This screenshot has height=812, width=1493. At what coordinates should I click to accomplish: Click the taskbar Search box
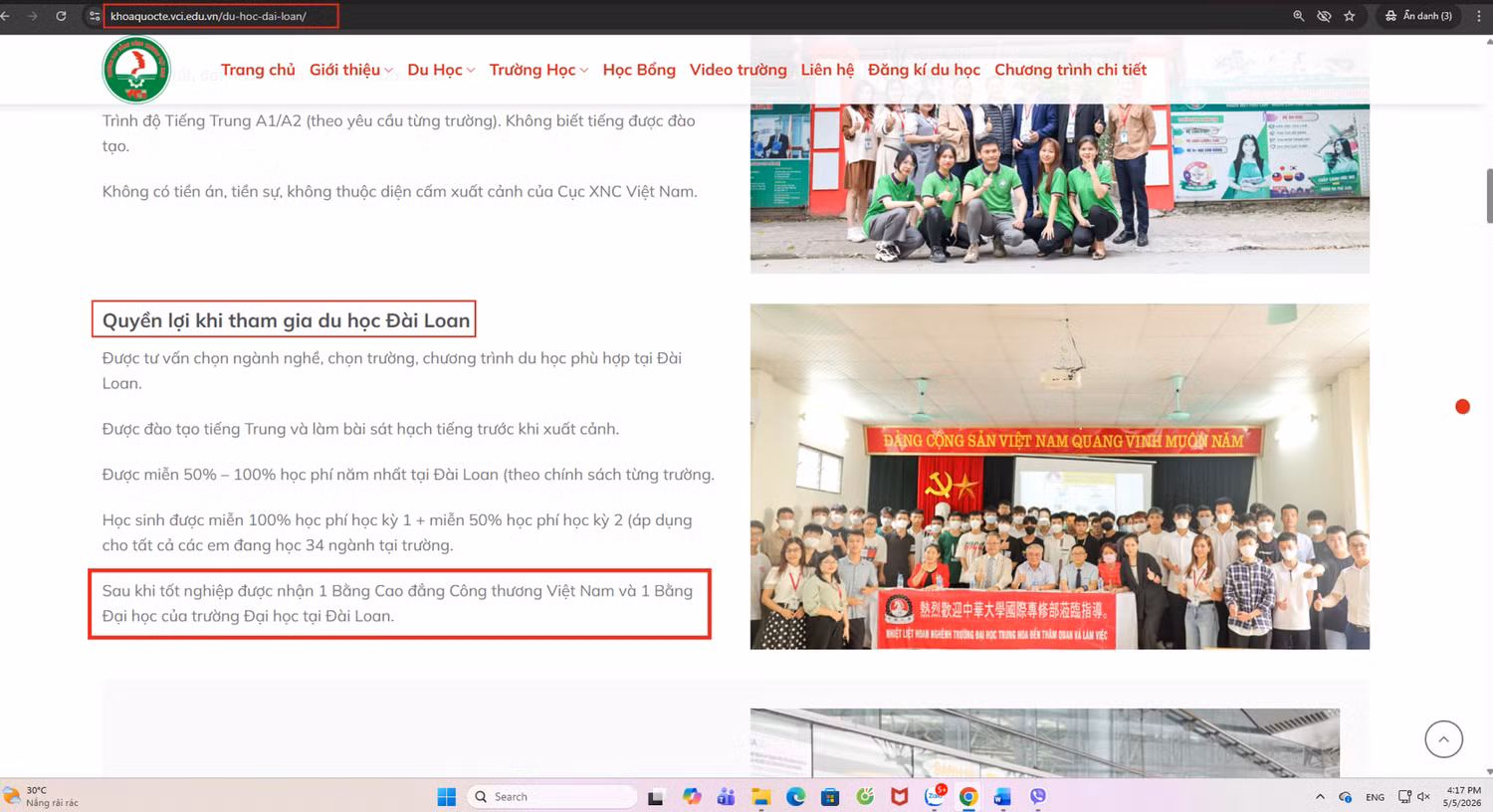tap(551, 796)
